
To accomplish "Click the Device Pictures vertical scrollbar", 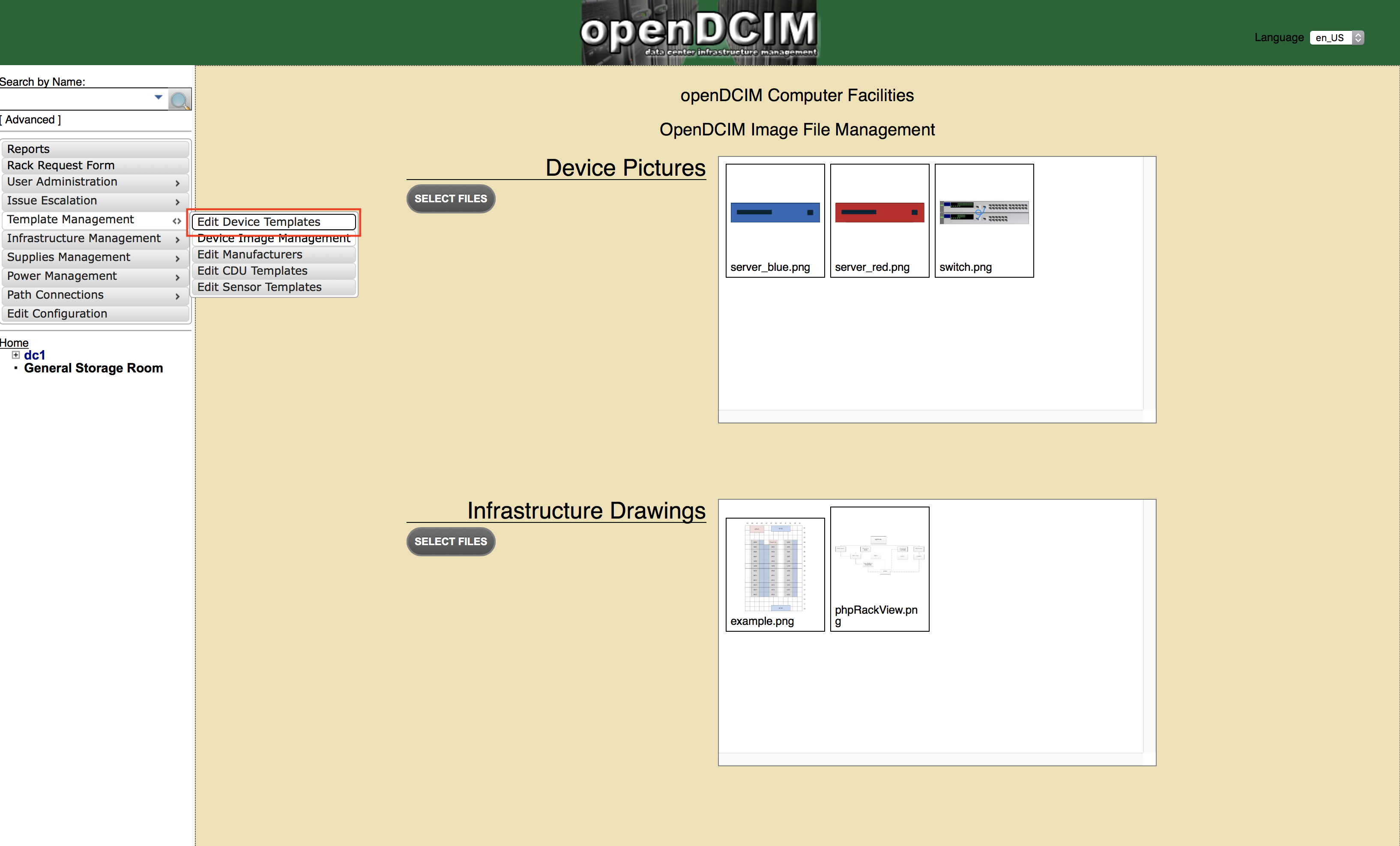I will pyautogui.click(x=1149, y=283).
